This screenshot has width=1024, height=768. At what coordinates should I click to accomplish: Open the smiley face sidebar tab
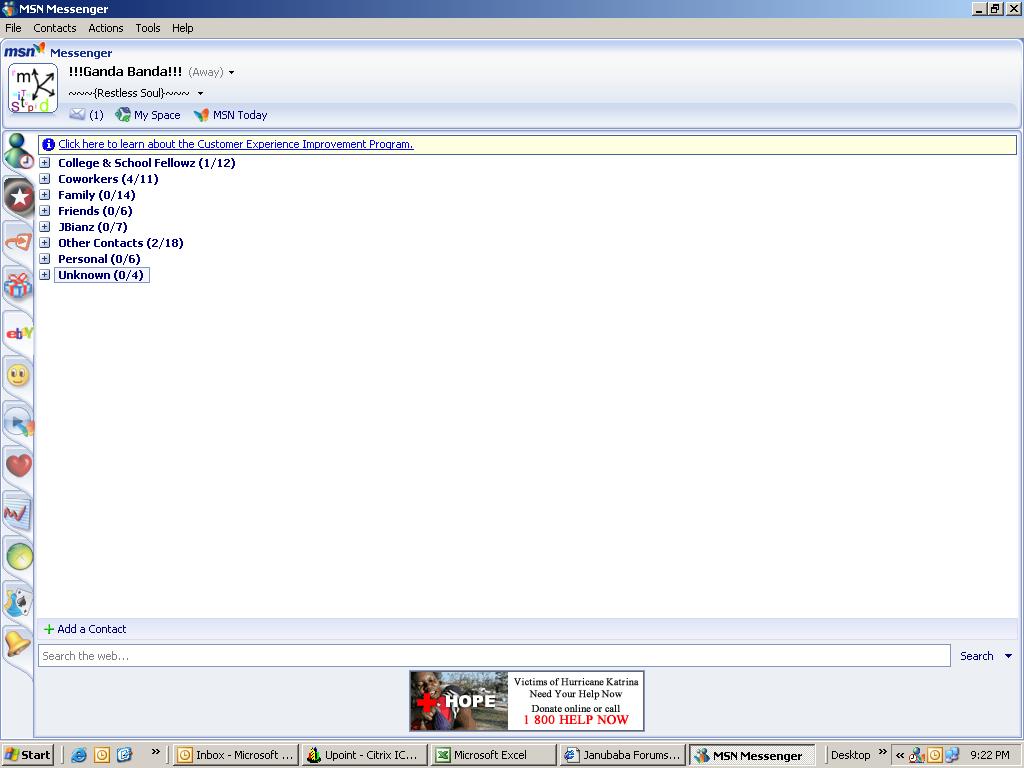18,376
